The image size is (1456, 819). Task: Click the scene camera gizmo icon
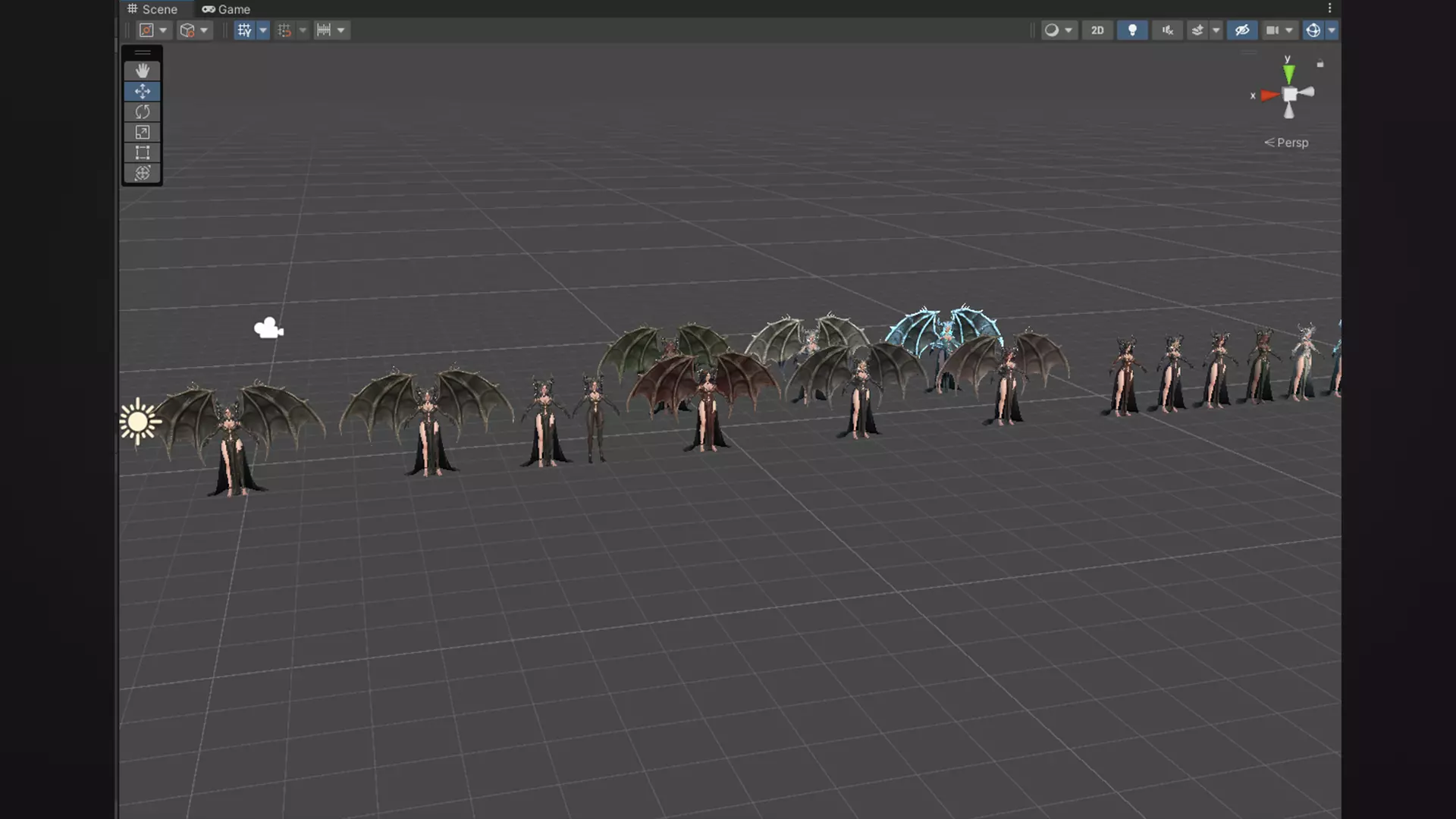(268, 328)
